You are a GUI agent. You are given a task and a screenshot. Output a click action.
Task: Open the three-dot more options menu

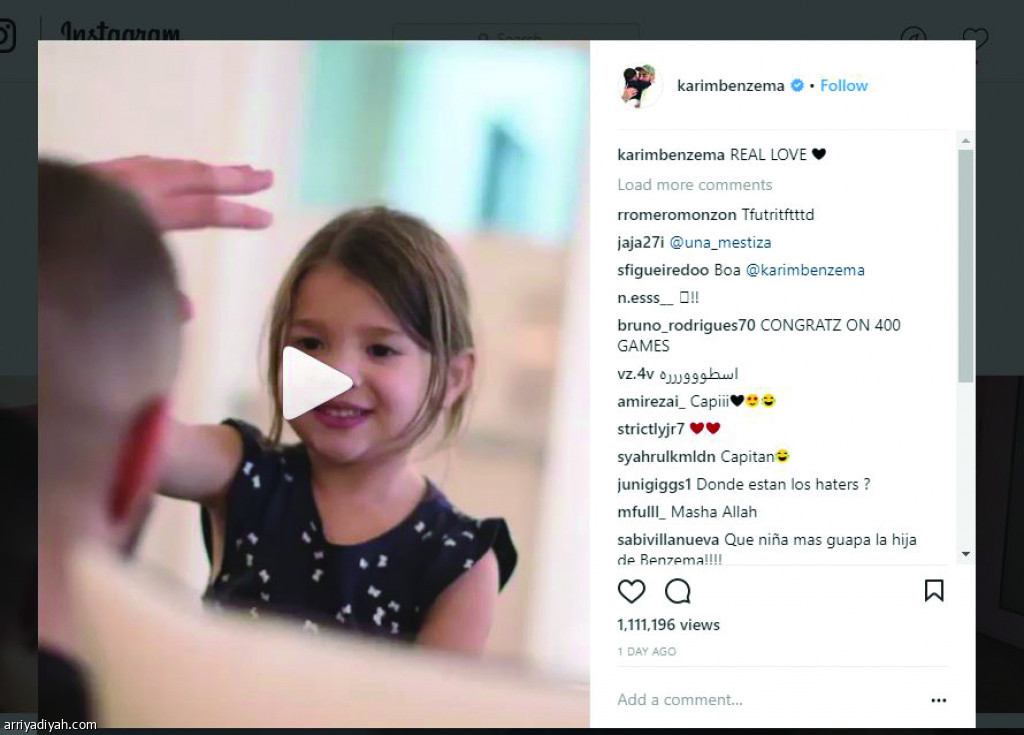(x=938, y=700)
